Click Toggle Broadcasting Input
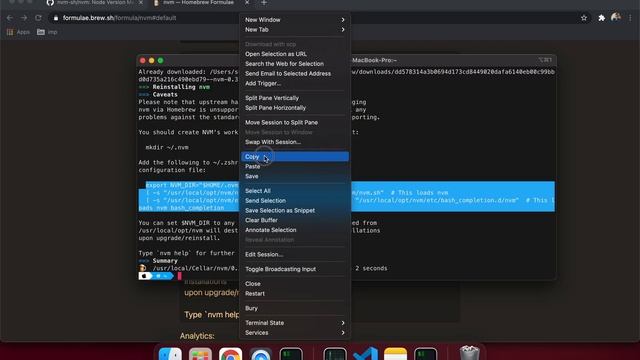Image resolution: width=640 pixels, height=360 pixels. [294, 269]
